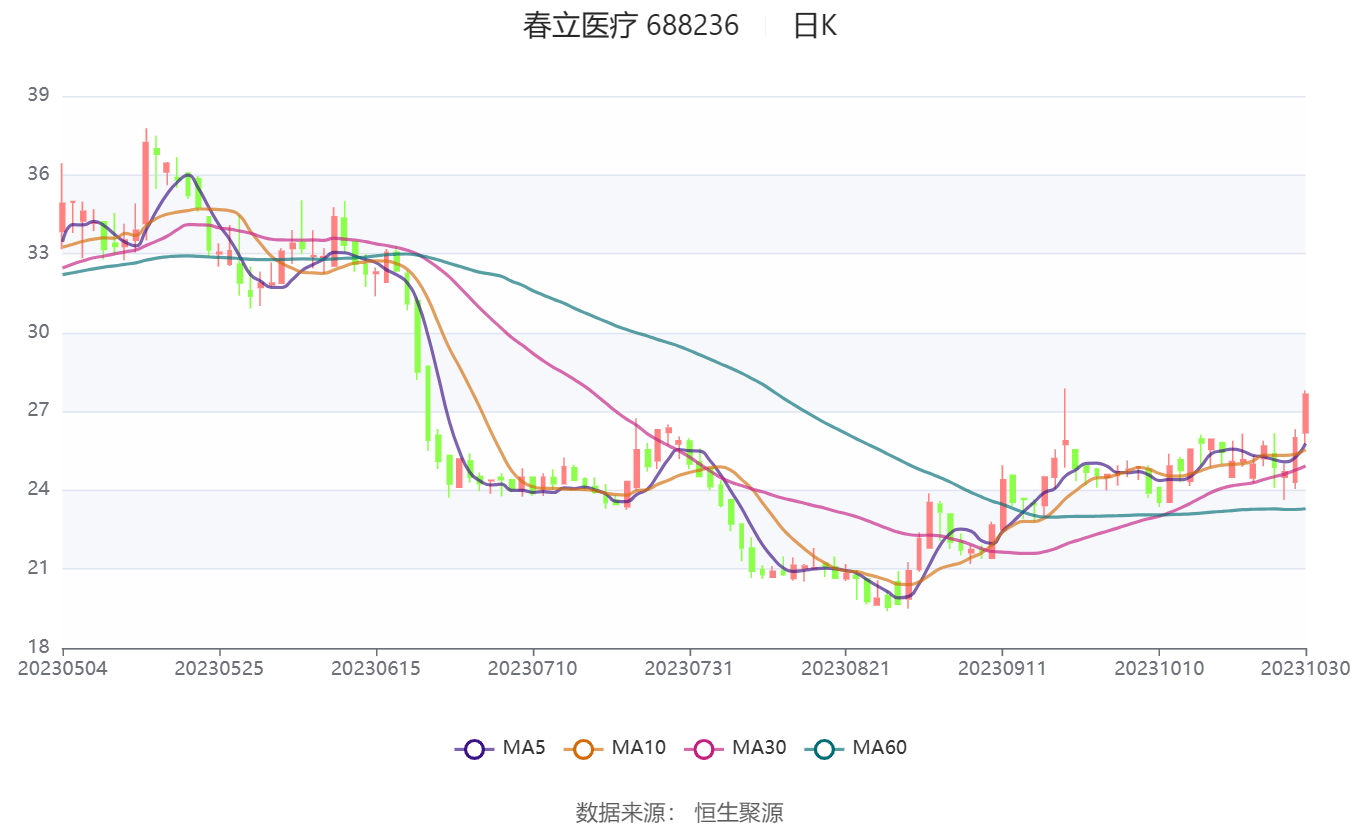Click the 20230504 x-axis date label
This screenshot has height=828, width=1360.
(63, 667)
